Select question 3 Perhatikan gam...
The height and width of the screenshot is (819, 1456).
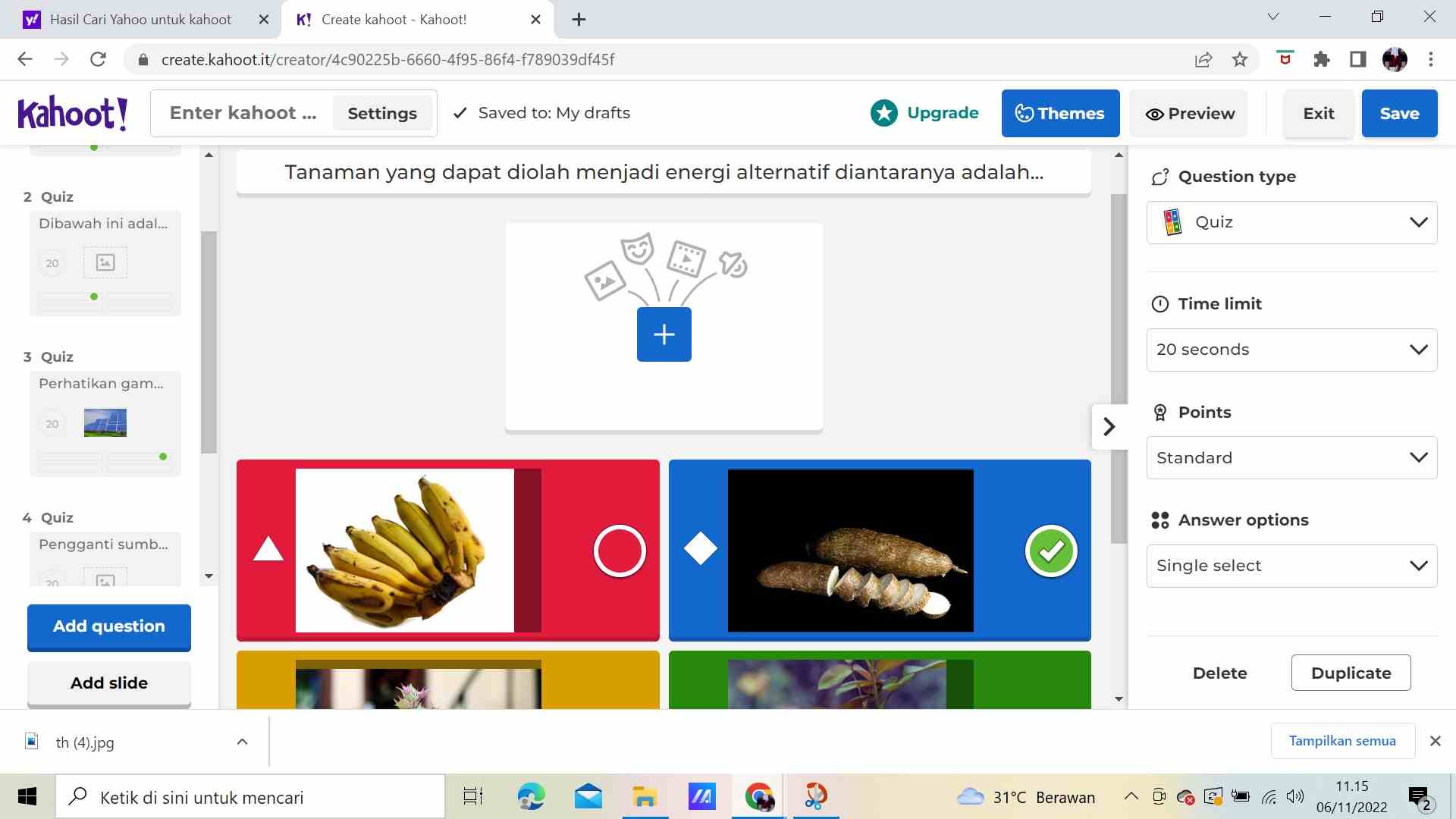(x=105, y=423)
